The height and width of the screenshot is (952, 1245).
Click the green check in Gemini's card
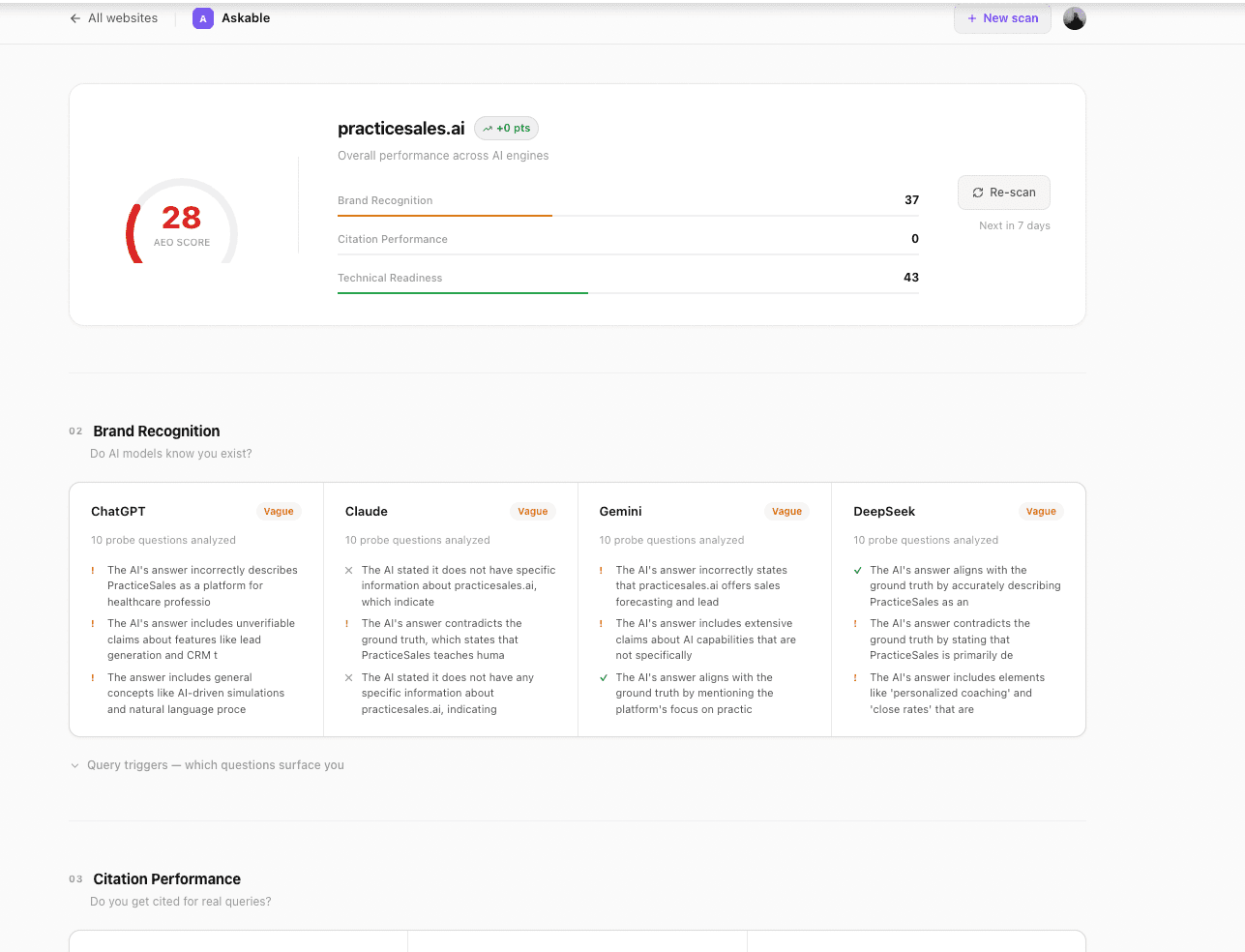coord(604,678)
